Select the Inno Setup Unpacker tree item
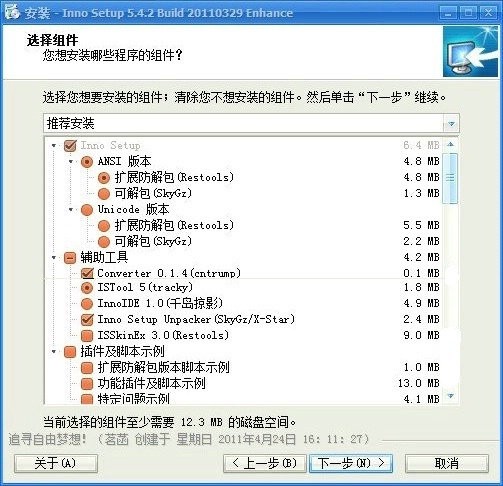This screenshot has width=503, height=486. click(x=196, y=319)
